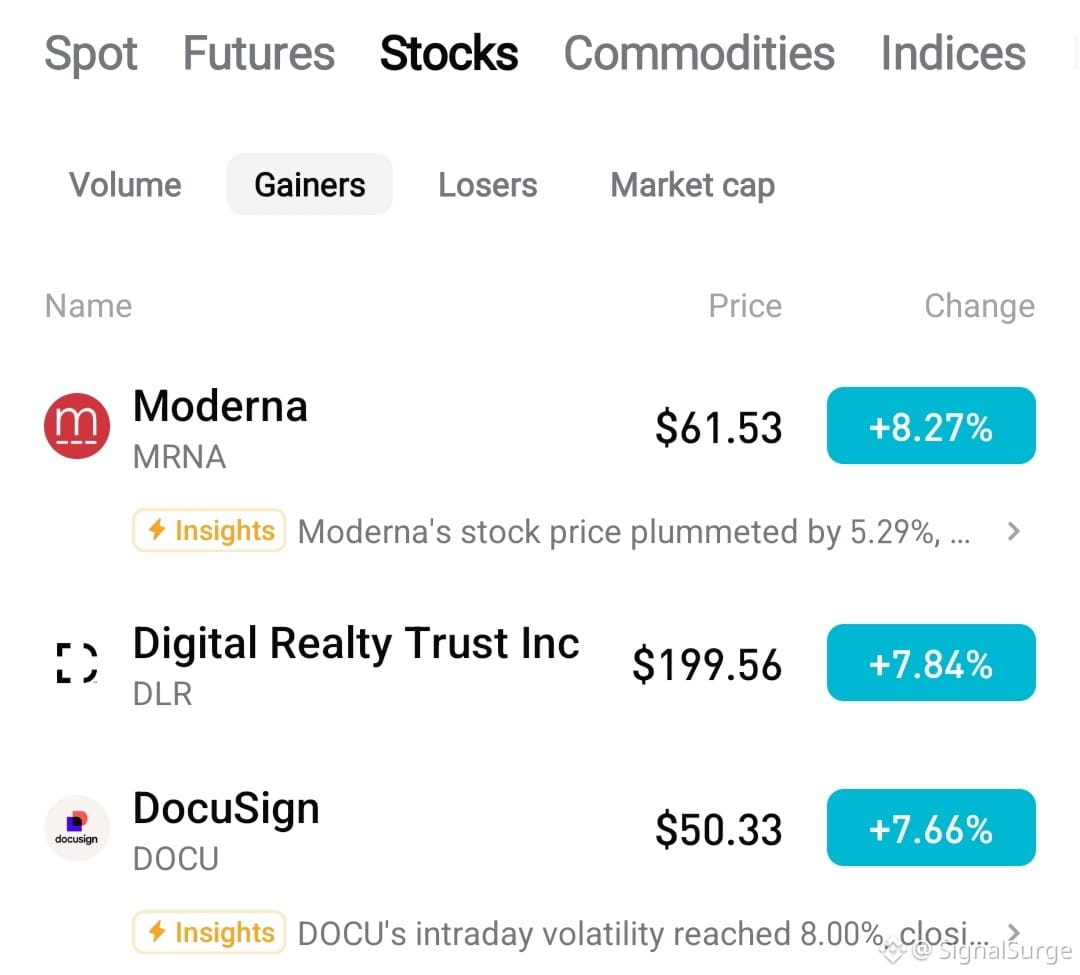Show the Losers filter
Image resolution: width=1080 pixels, height=975 pixels.
coord(488,185)
